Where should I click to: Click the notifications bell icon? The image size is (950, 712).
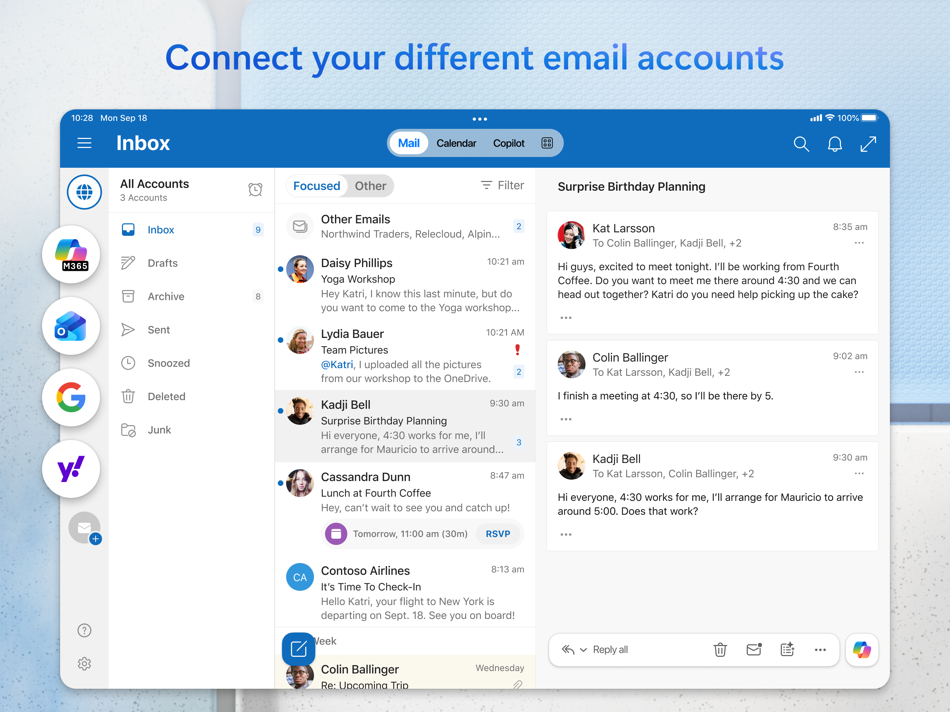(835, 143)
